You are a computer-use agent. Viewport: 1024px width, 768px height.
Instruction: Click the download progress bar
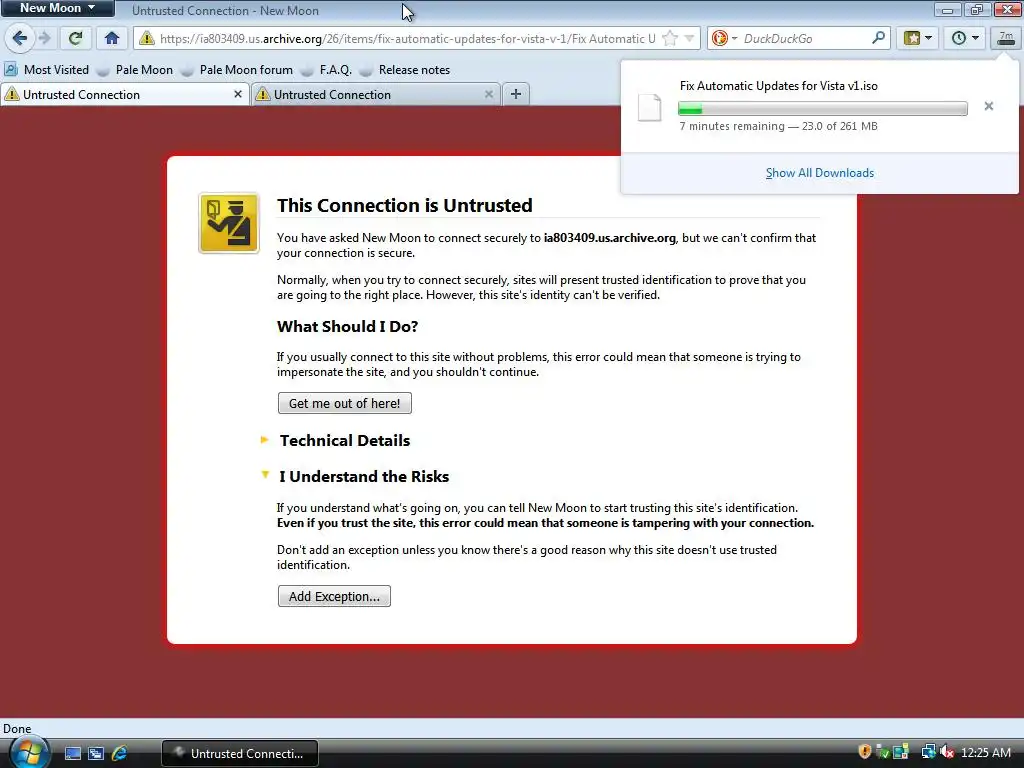click(x=823, y=108)
